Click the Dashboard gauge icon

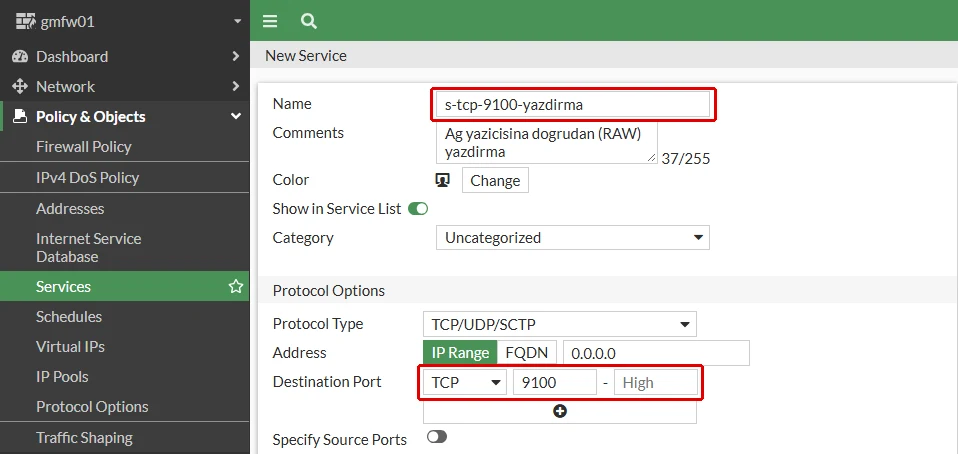pyautogui.click(x=20, y=56)
